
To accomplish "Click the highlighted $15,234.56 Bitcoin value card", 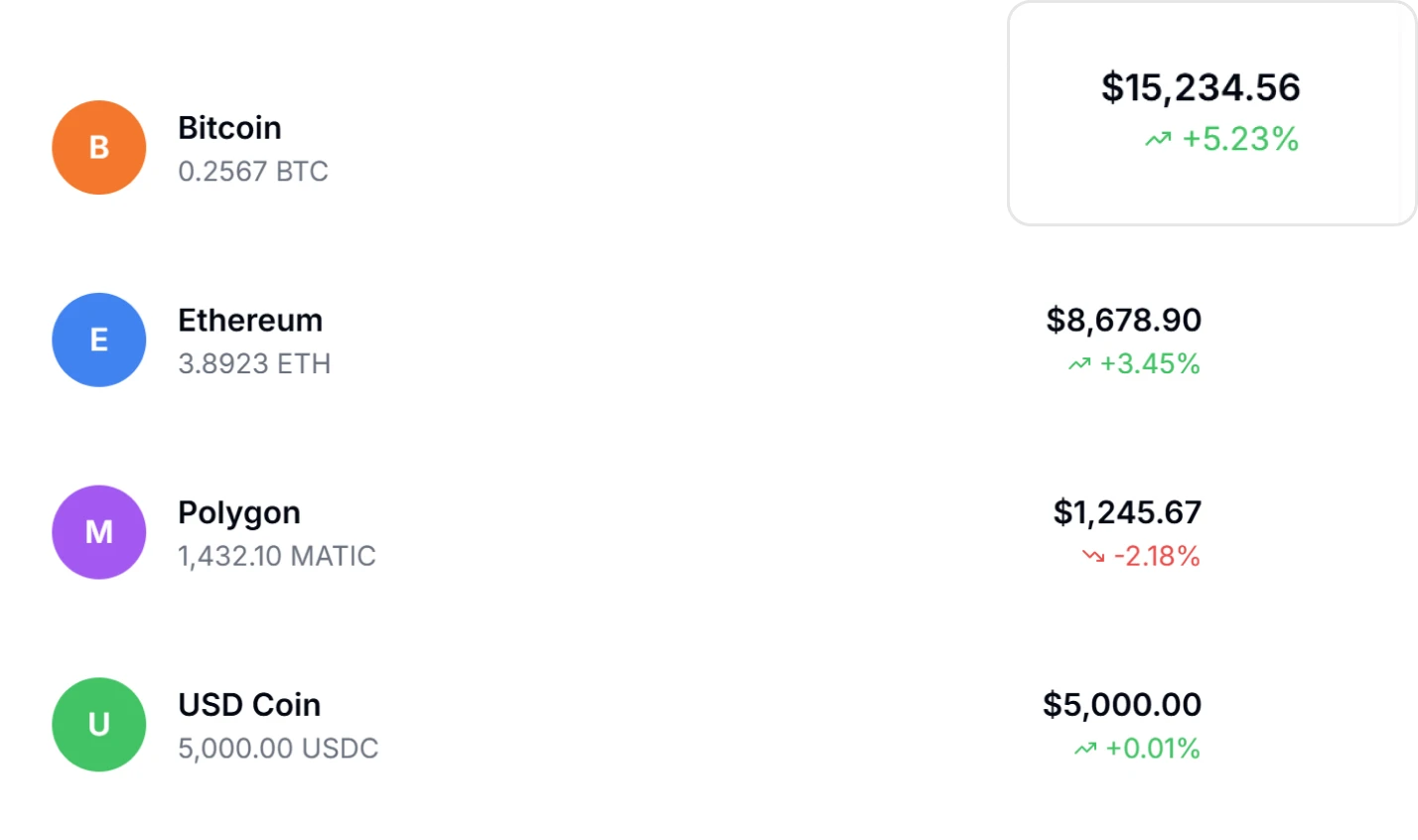I will [x=1200, y=87].
